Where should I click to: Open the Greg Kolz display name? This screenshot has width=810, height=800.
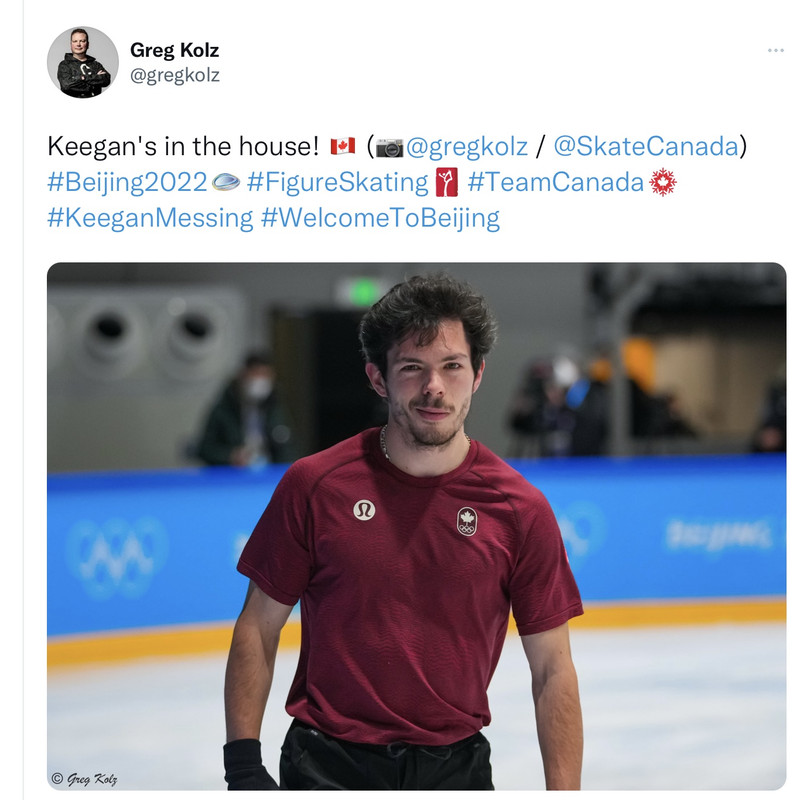175,50
